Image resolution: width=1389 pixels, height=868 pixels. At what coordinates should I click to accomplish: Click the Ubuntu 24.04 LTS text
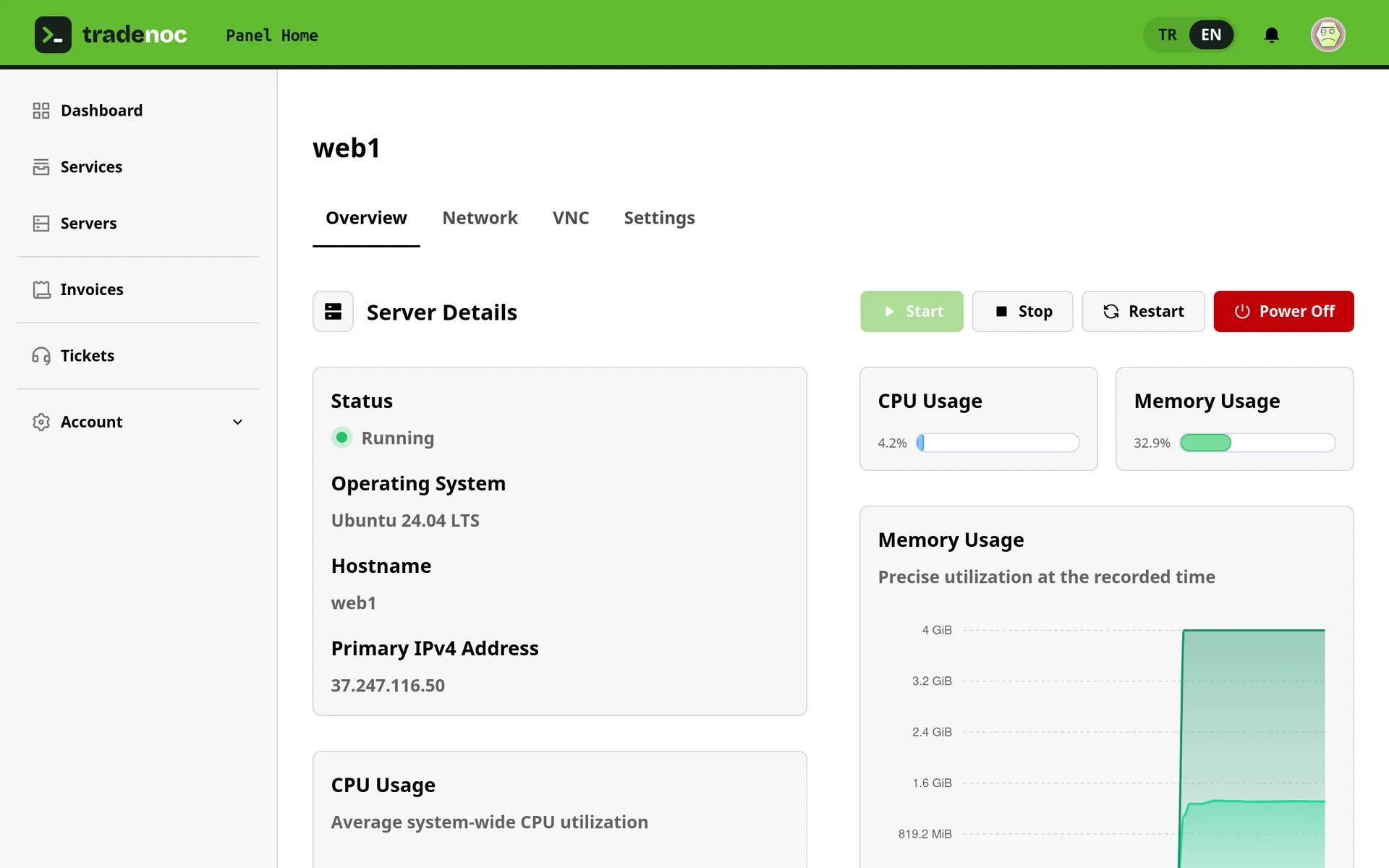tap(405, 520)
